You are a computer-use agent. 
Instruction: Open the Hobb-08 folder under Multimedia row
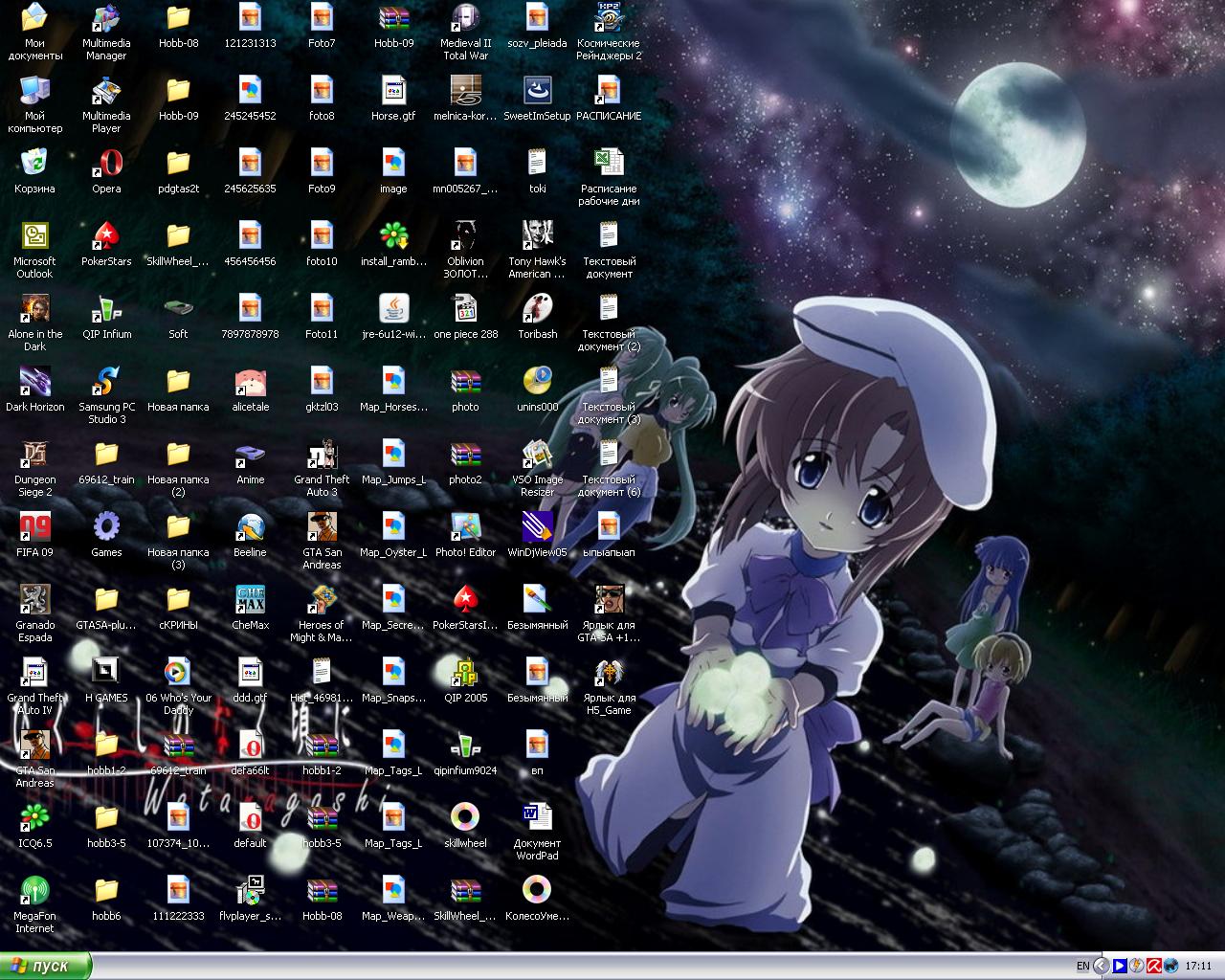click(178, 17)
